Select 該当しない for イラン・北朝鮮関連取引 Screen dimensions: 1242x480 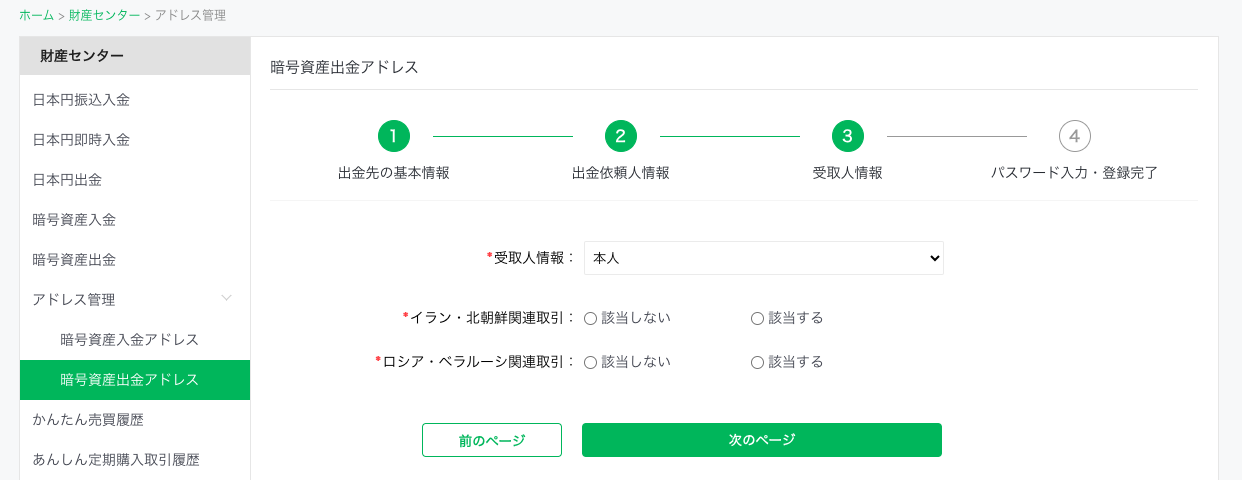[x=590, y=318]
